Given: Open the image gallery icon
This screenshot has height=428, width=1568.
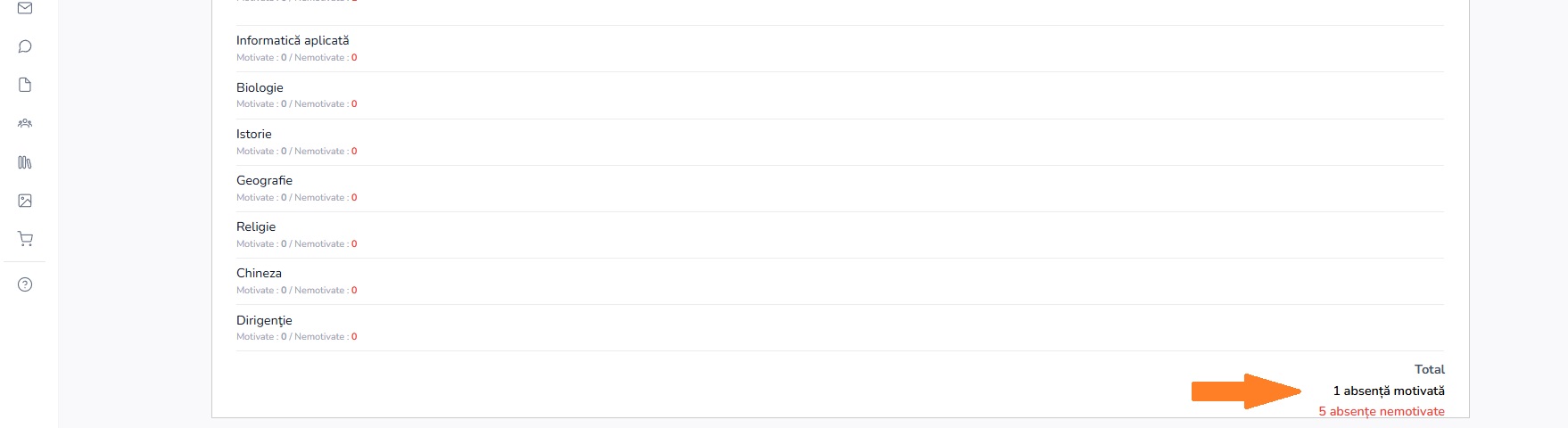Looking at the screenshot, I should tap(25, 201).
